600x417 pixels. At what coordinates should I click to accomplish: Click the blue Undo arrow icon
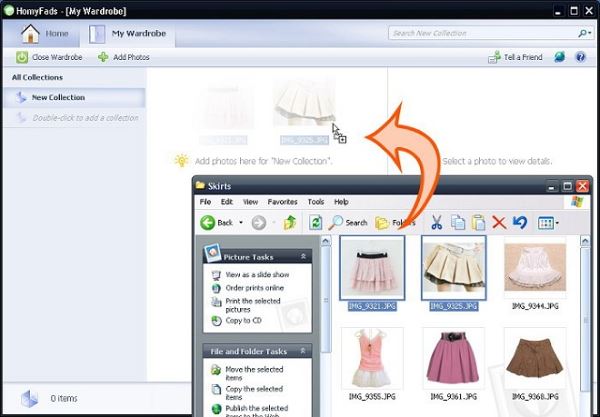[520, 222]
